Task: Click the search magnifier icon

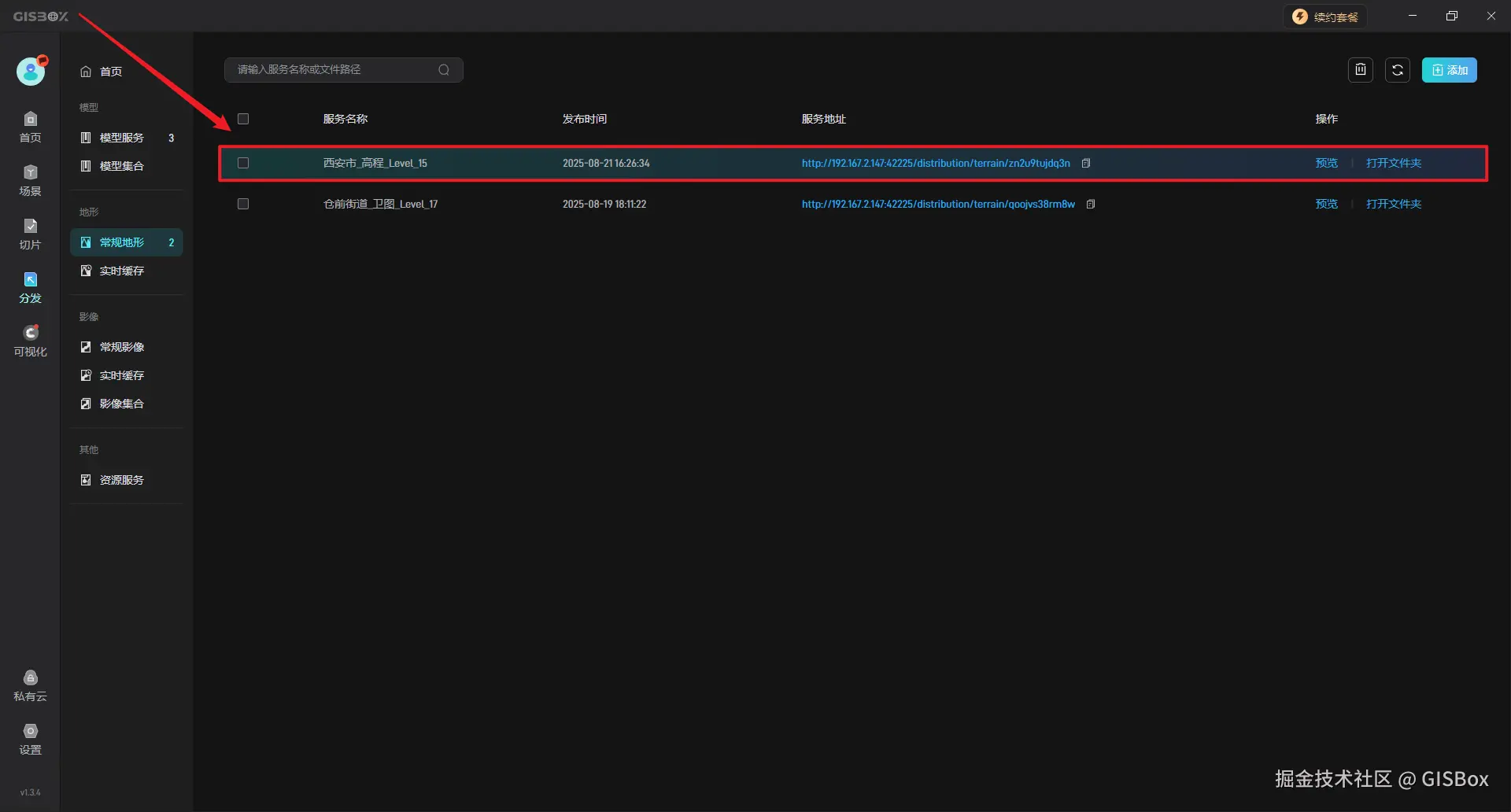Action: click(x=444, y=70)
